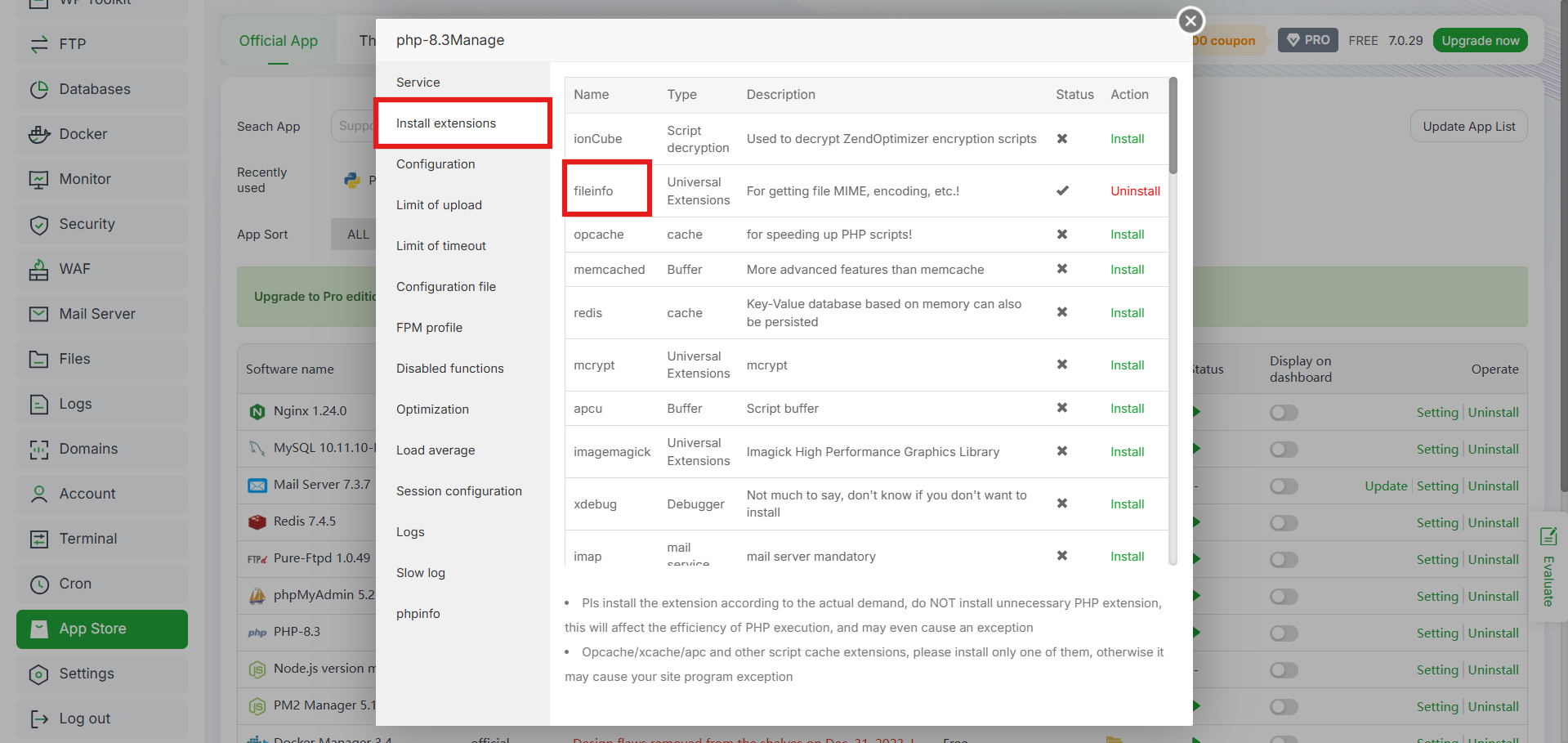Open the Domains sidebar icon
This screenshot has height=743, width=1568.
(39, 449)
